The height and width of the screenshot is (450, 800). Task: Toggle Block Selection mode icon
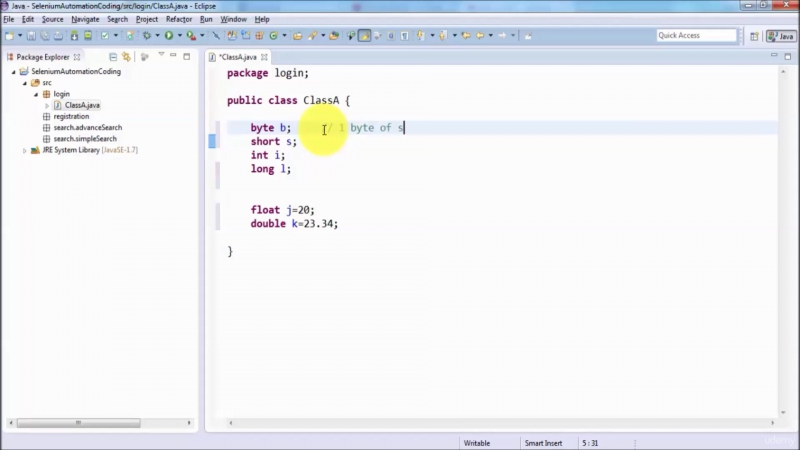[x=391, y=36]
